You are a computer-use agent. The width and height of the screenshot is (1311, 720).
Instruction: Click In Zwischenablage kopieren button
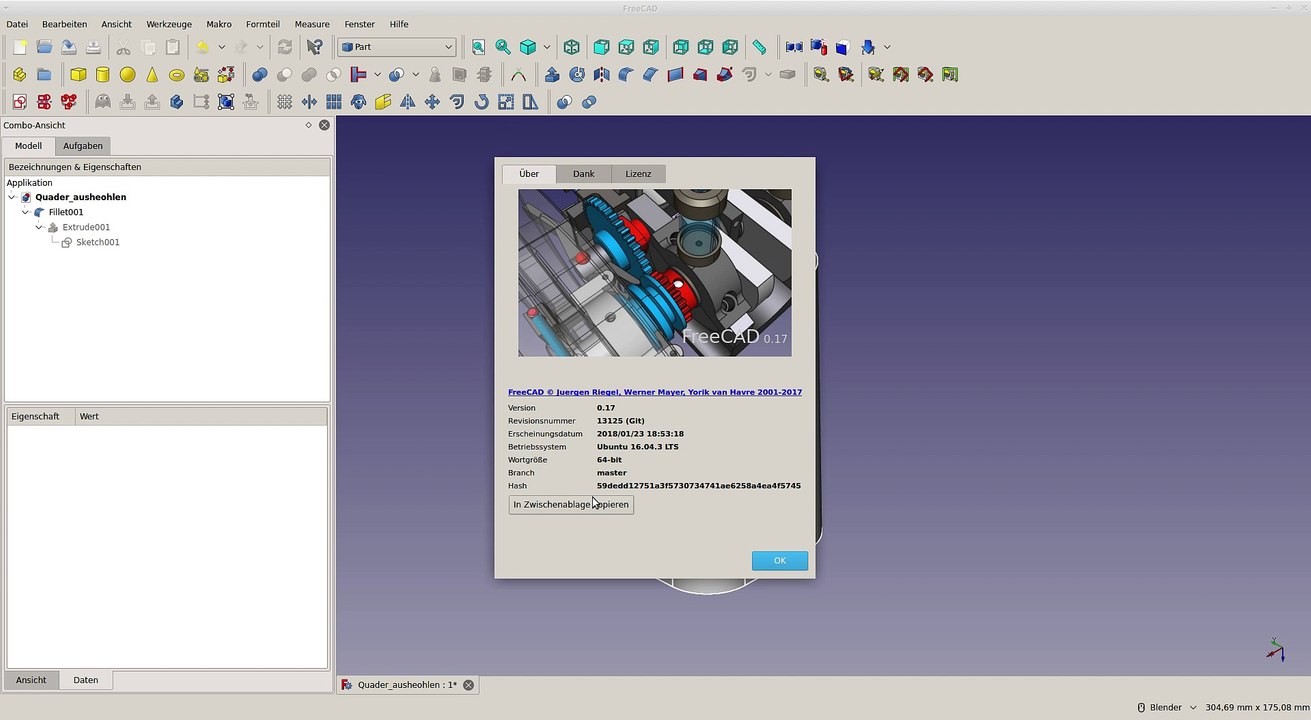point(571,505)
